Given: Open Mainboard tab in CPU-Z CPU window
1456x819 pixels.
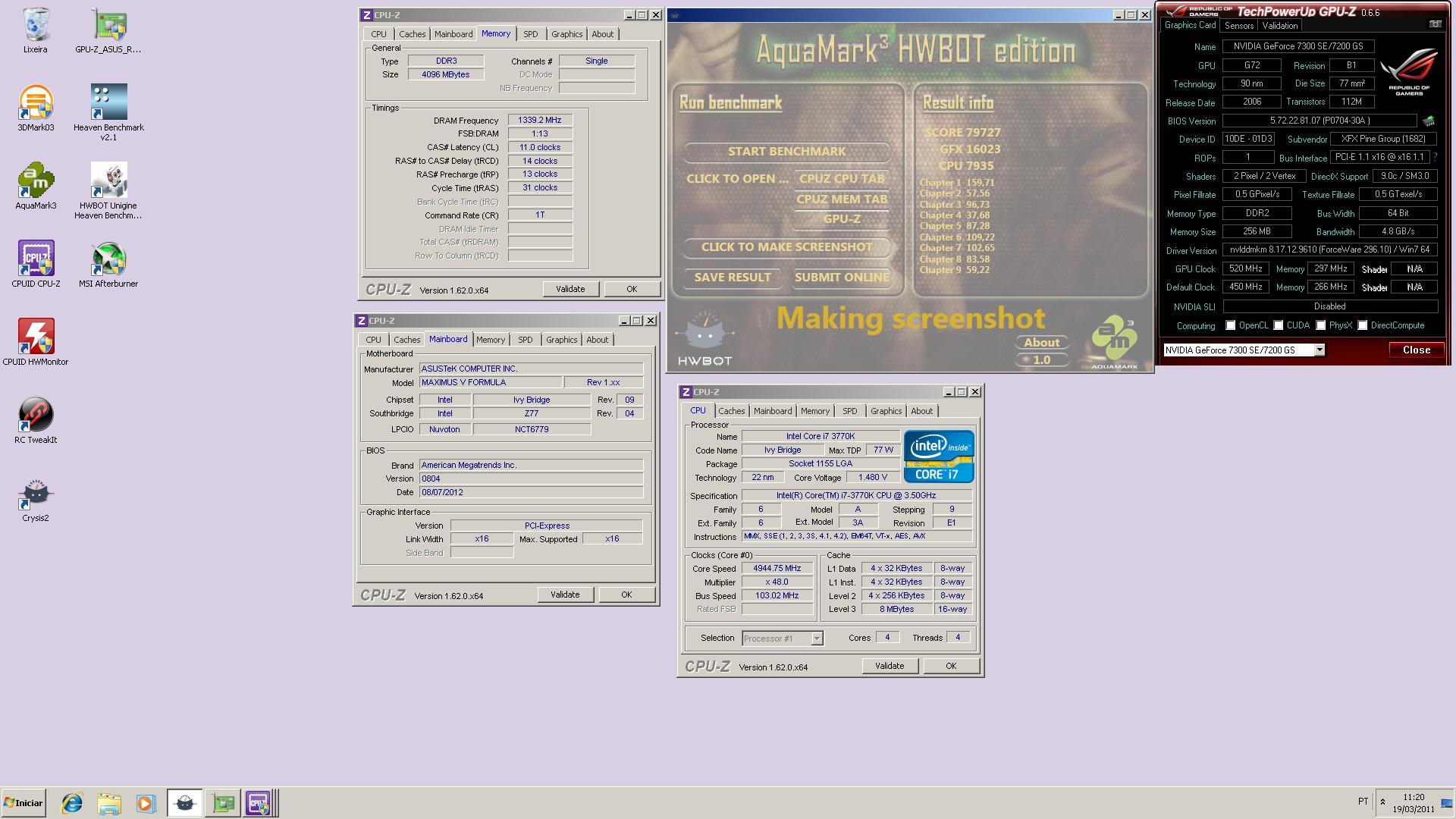Looking at the screenshot, I should click(773, 411).
